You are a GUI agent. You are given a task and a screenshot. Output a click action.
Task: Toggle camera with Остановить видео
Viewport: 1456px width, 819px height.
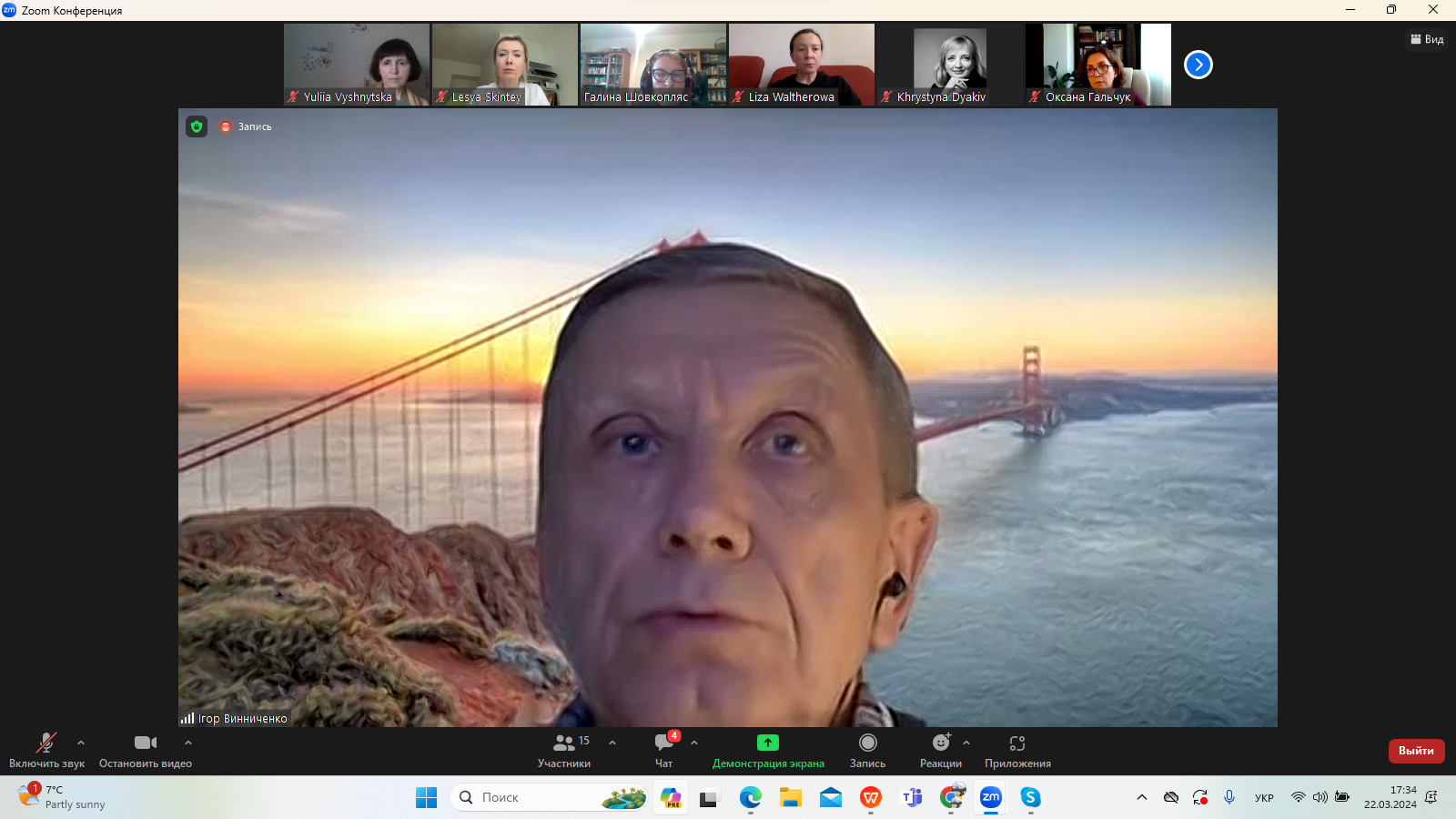tap(146, 751)
